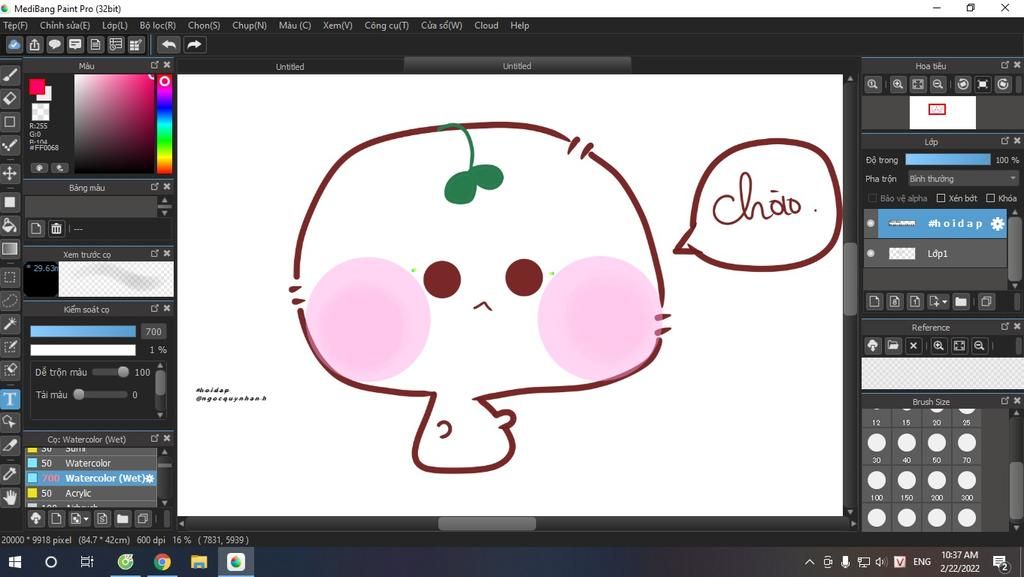Switch to the first Untitled tab
The width and height of the screenshot is (1024, 577).
290,66
